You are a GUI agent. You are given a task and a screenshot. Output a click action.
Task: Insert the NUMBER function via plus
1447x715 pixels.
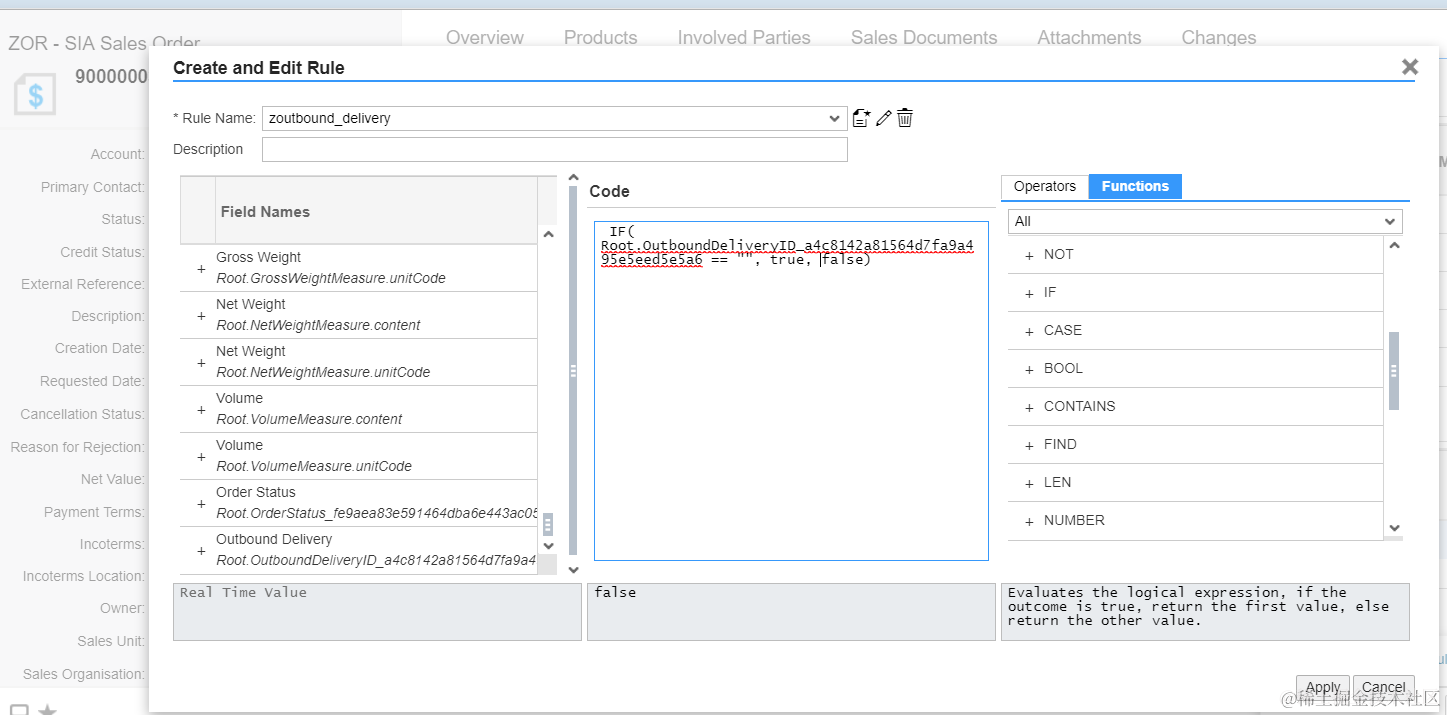[1029, 521]
